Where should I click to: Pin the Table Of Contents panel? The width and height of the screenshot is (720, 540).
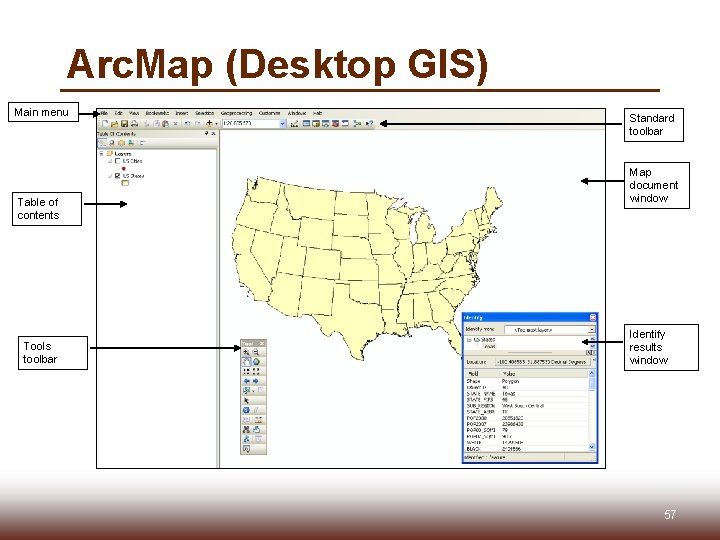(206, 134)
